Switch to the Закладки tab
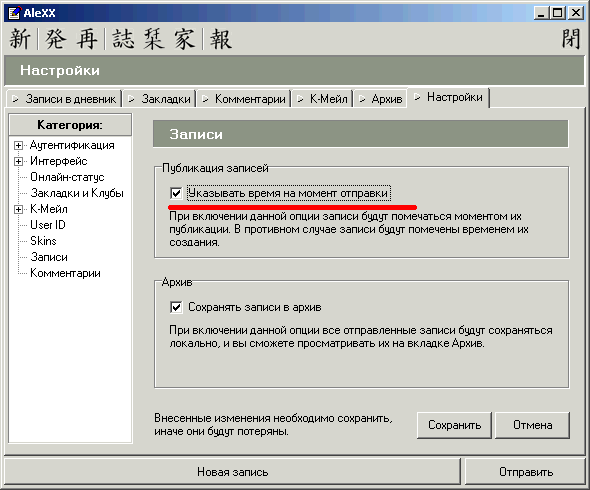Screen dimensions: 590x490 tap(159, 99)
